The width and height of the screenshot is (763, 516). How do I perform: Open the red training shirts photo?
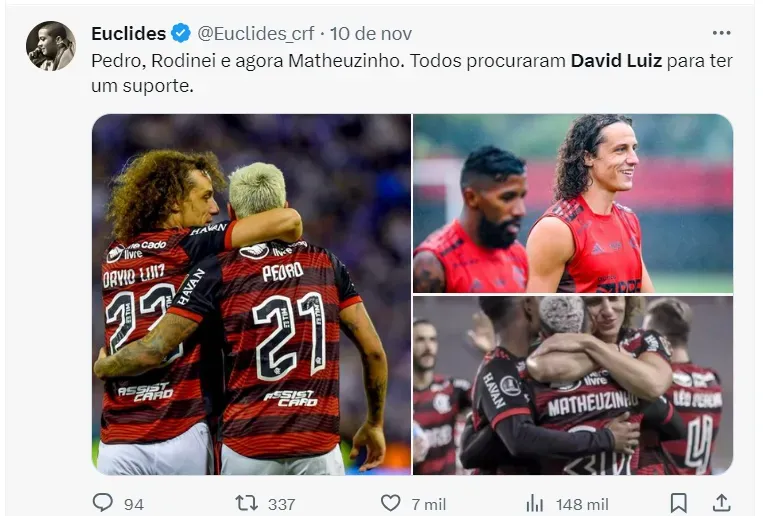click(573, 203)
